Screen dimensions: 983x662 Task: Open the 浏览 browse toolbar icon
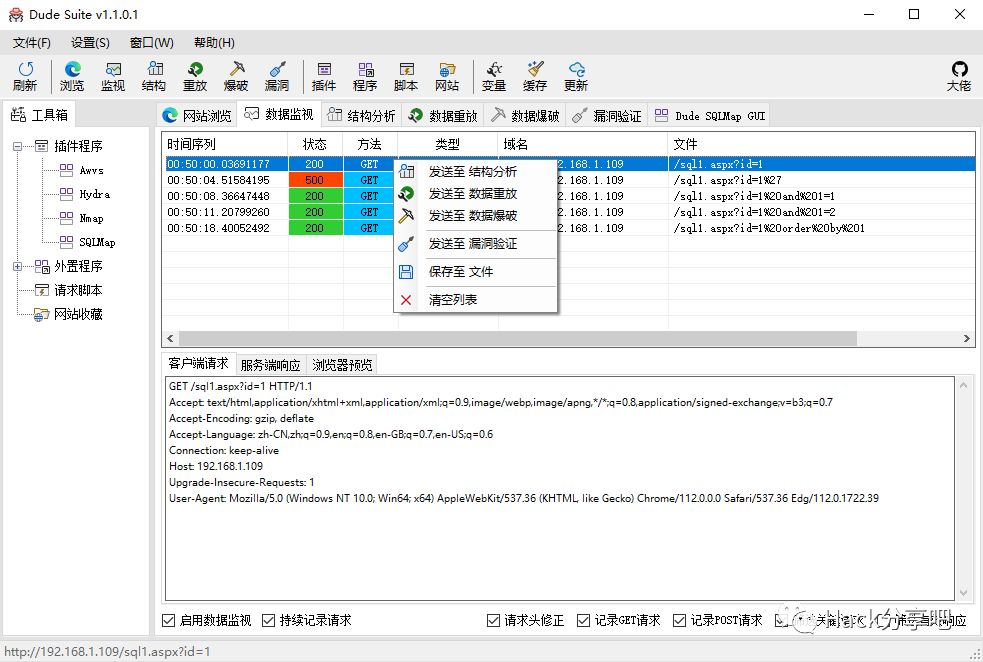71,76
